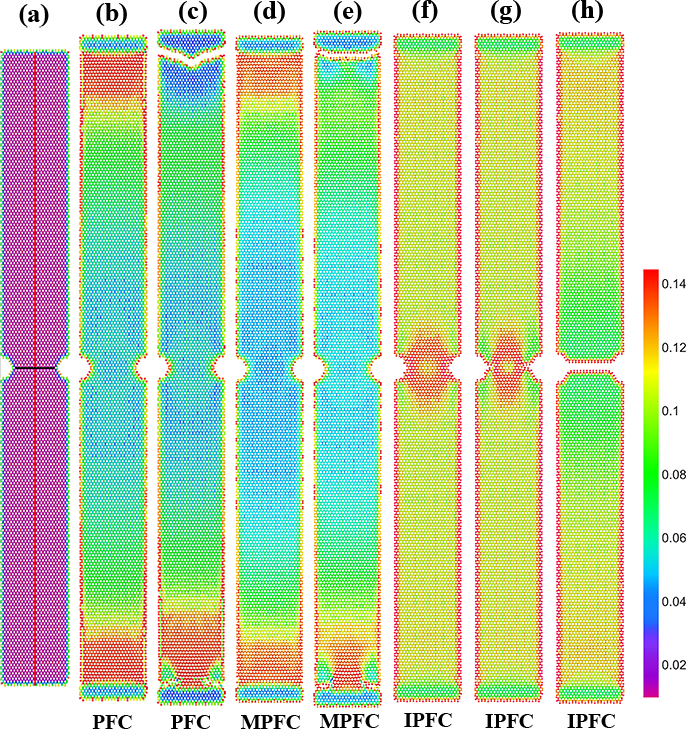686x729 pixels.
Task: Click the panel label (f)
Action: [425, 11]
